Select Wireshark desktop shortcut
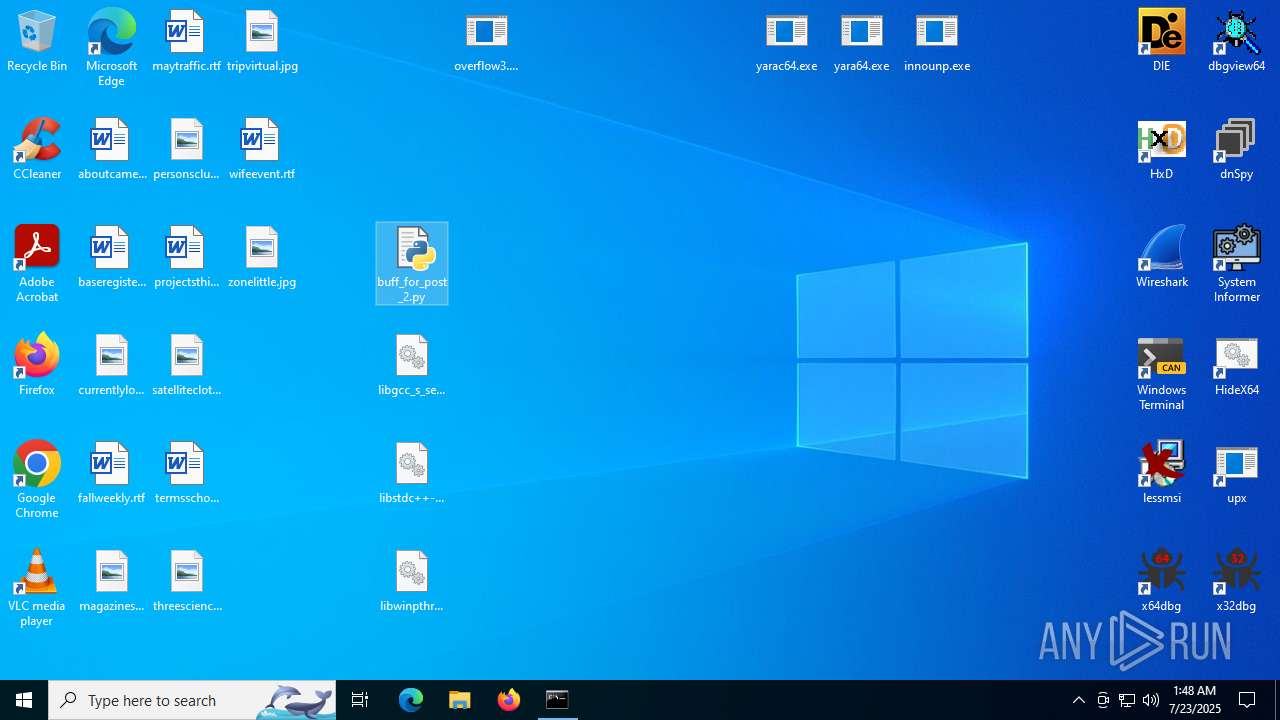This screenshot has height=720, width=1280. pyautogui.click(x=1162, y=258)
